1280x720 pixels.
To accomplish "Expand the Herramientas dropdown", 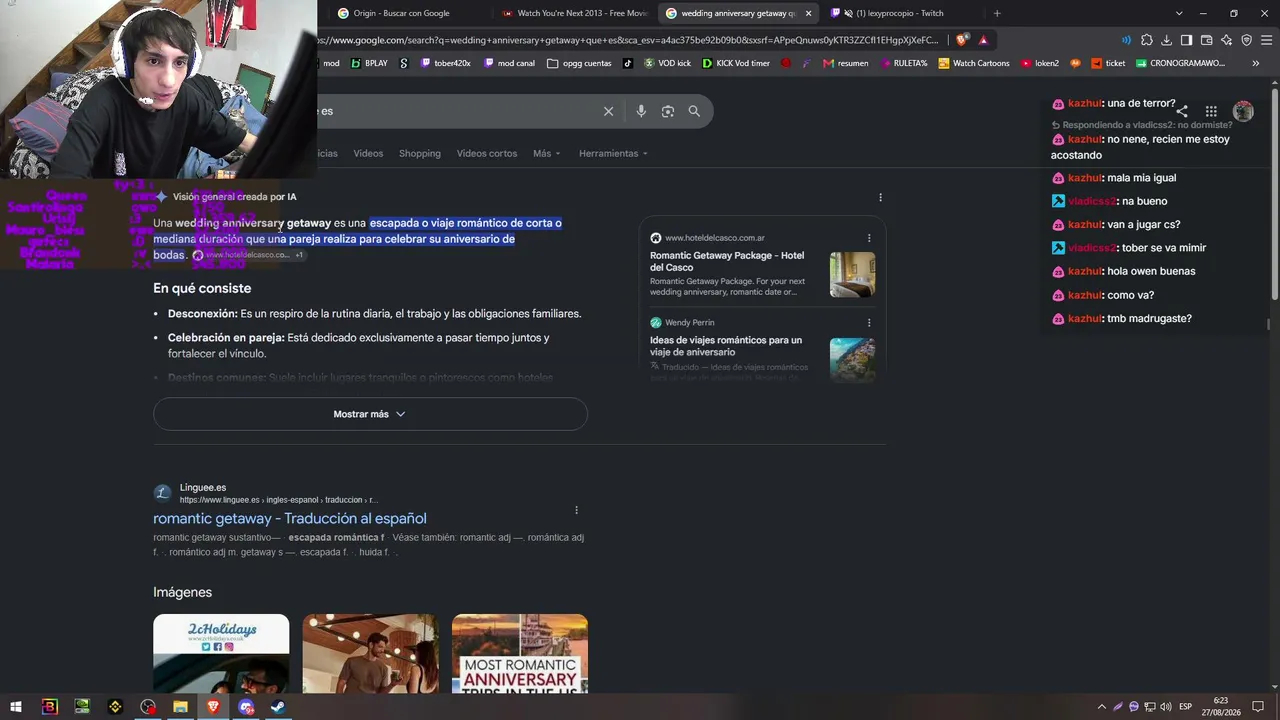I will pyautogui.click(x=613, y=153).
